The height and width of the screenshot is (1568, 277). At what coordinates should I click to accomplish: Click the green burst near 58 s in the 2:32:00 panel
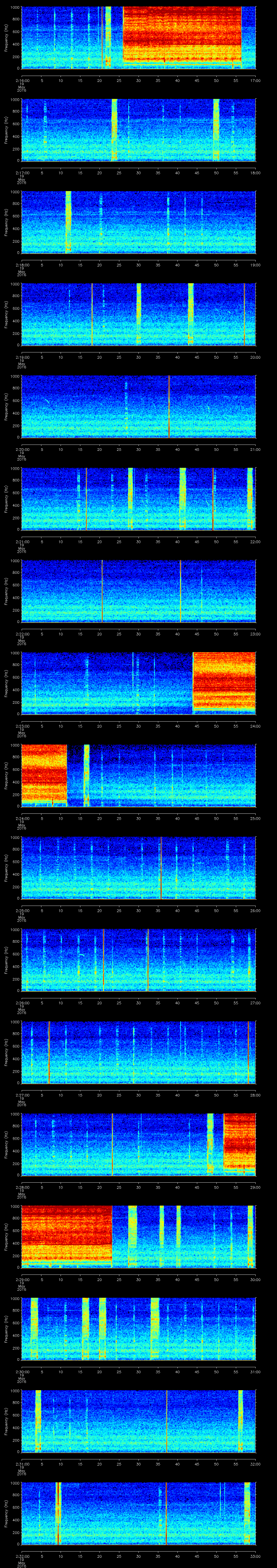coord(247,1514)
